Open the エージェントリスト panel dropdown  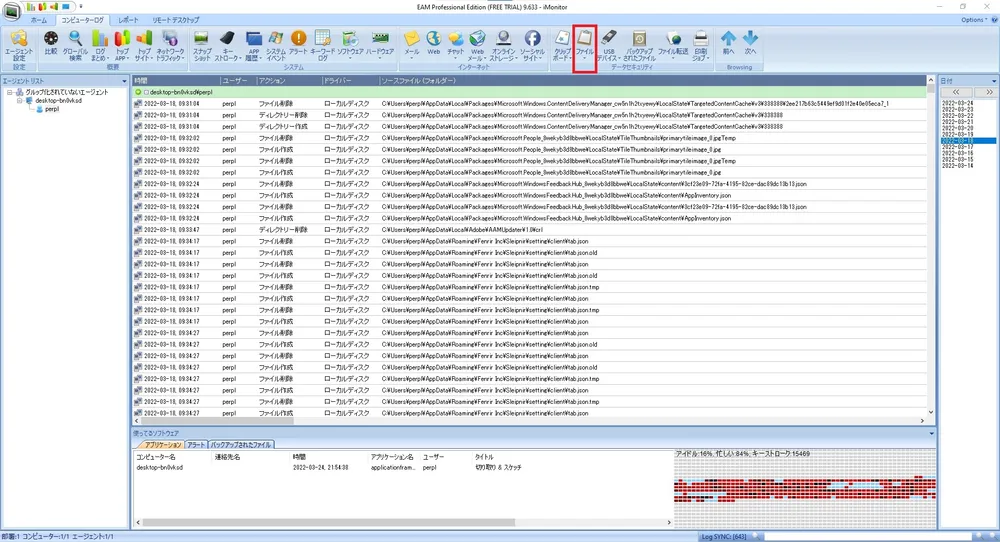(124, 81)
